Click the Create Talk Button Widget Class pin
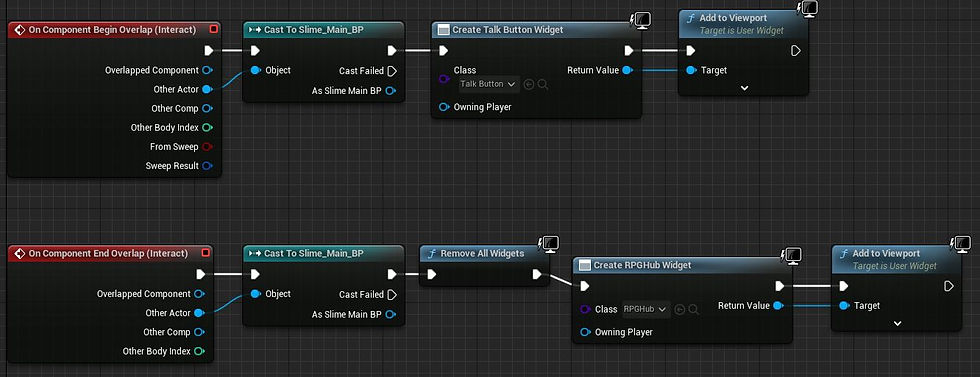 coord(444,79)
